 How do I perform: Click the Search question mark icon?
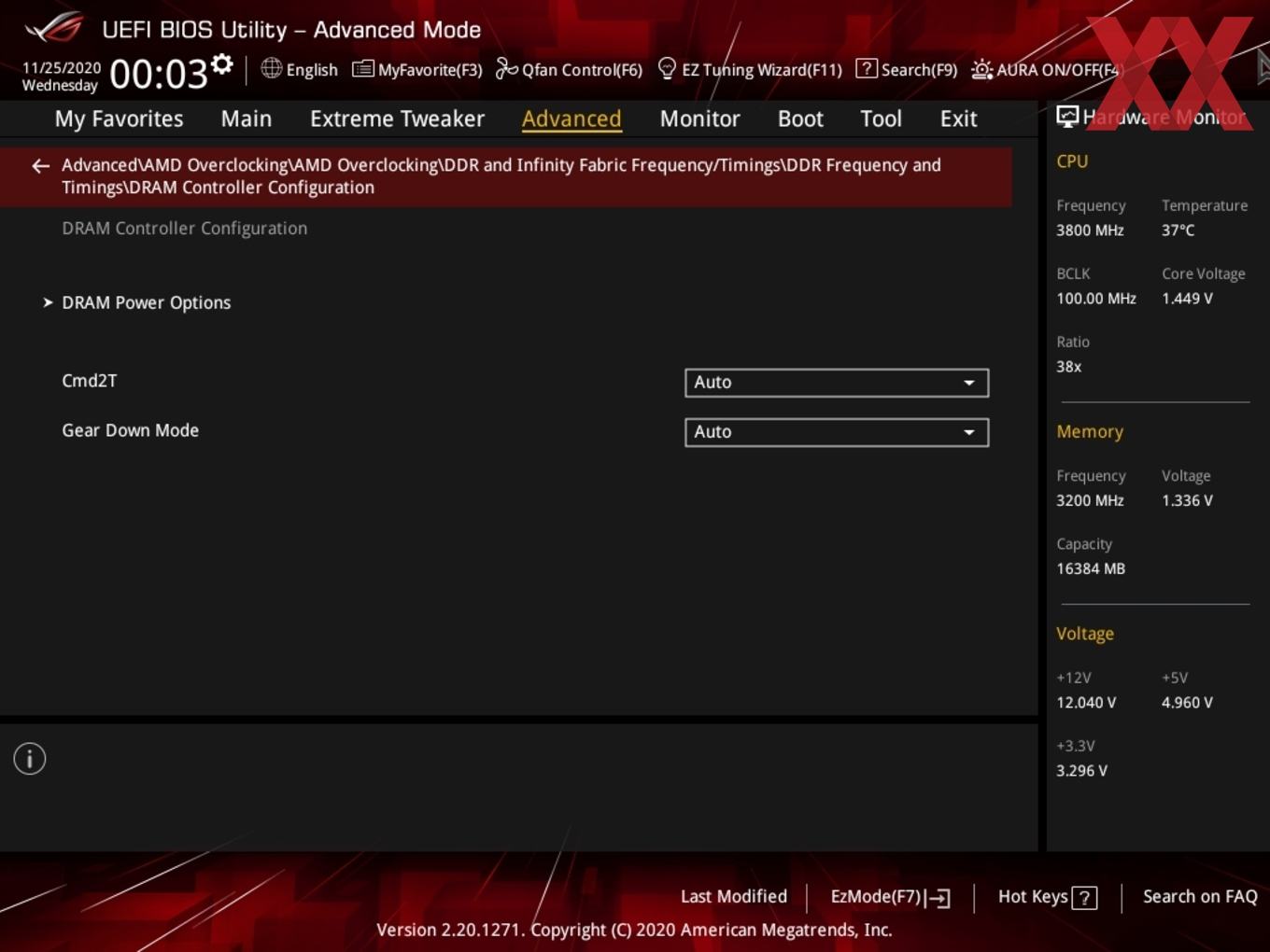tap(867, 68)
